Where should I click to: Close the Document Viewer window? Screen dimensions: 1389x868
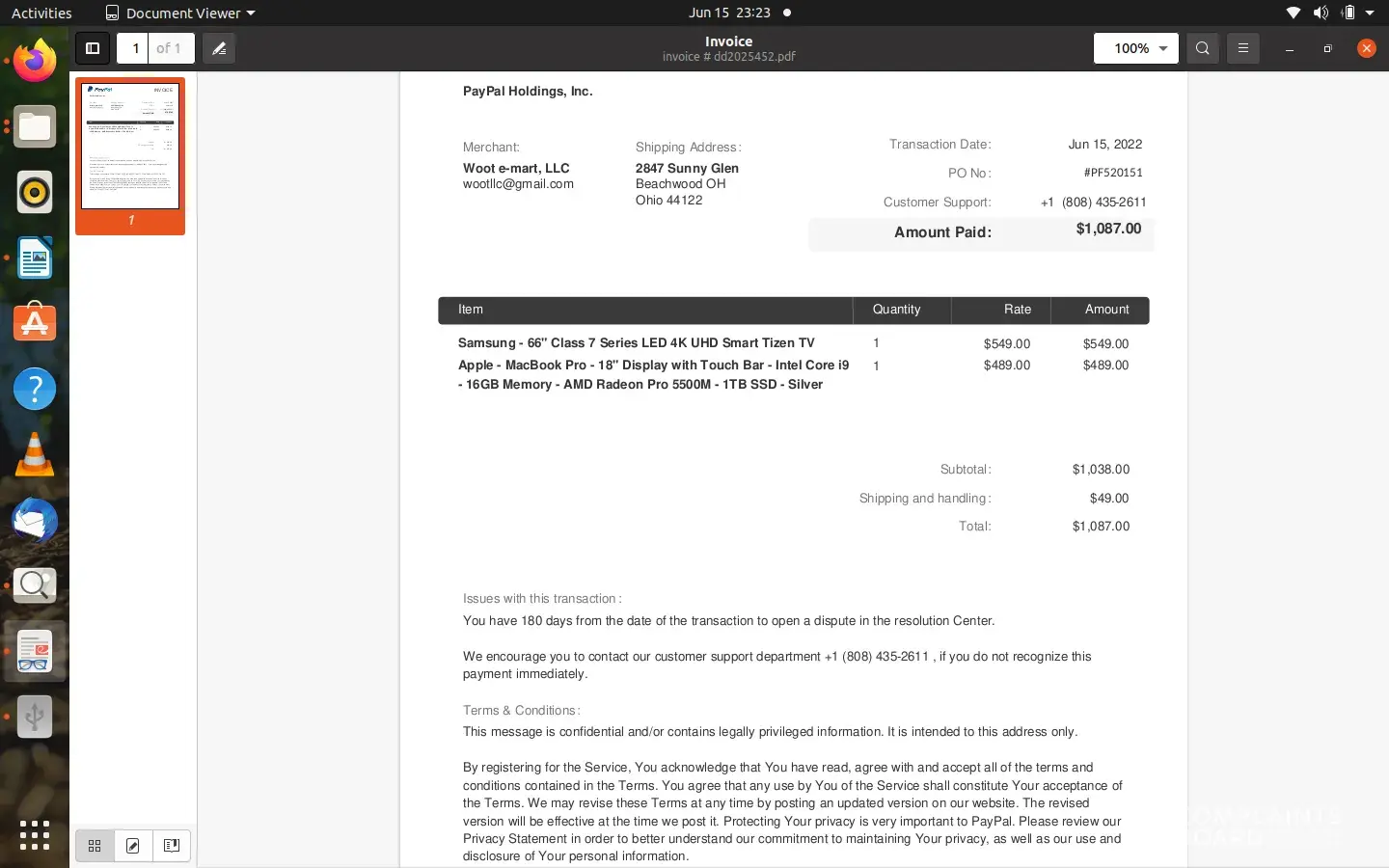(x=1367, y=48)
